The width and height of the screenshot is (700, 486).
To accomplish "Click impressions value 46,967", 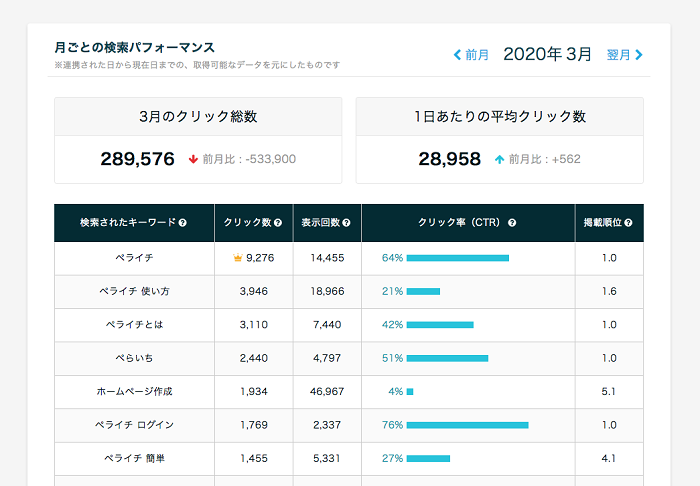I will click(x=327, y=392).
